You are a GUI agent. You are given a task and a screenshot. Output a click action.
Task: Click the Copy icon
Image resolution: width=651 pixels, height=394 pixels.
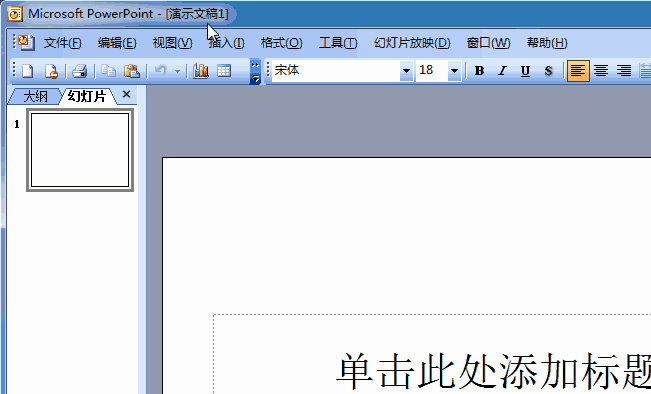pos(109,71)
